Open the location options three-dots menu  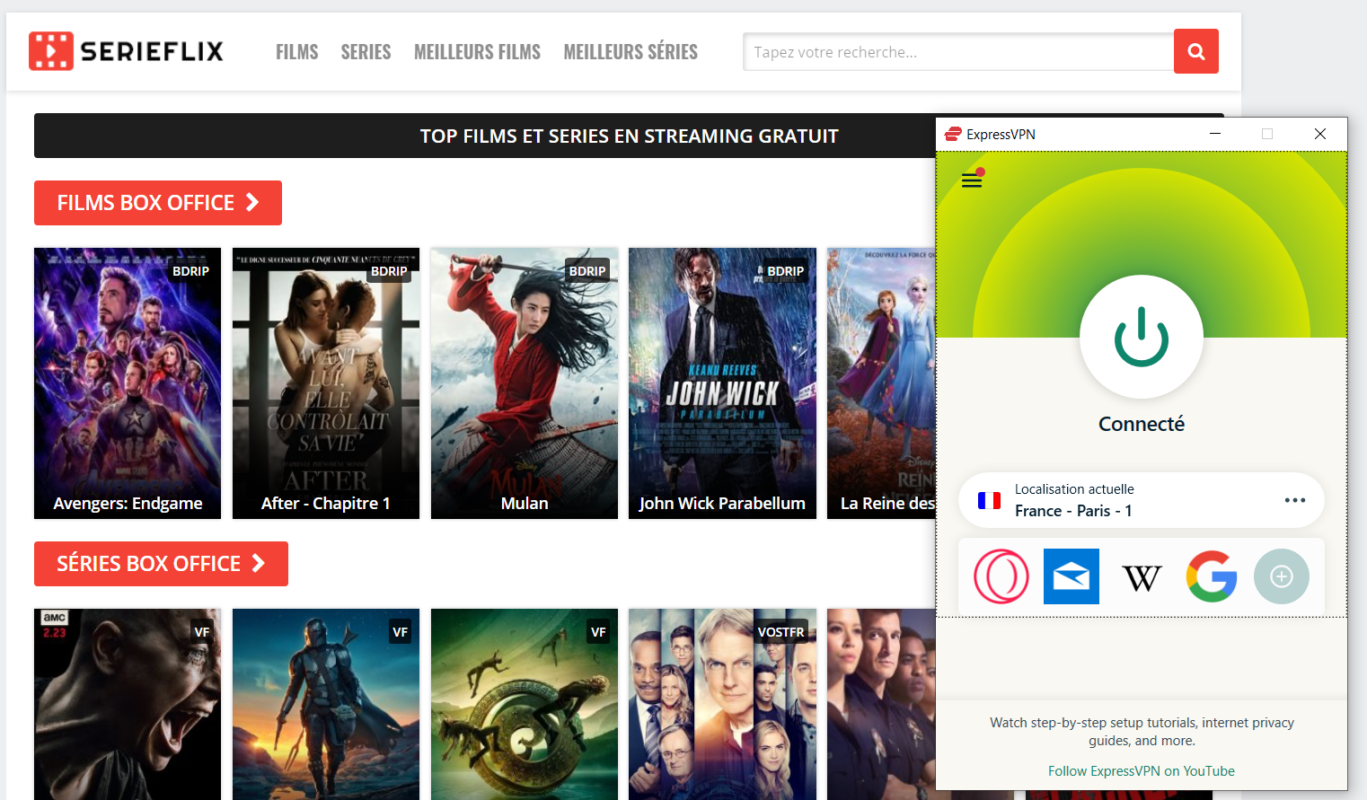pyautogui.click(x=1295, y=500)
